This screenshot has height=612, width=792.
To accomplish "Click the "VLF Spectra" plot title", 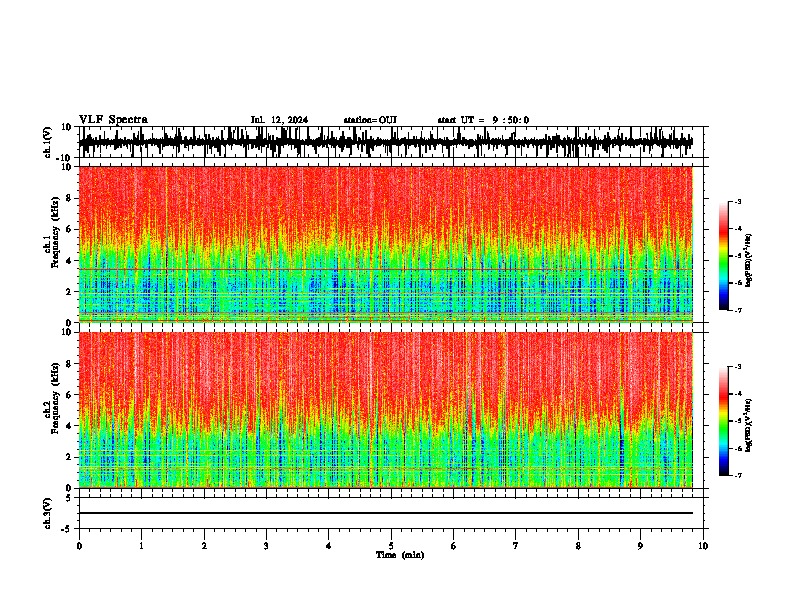I will pos(113,120).
